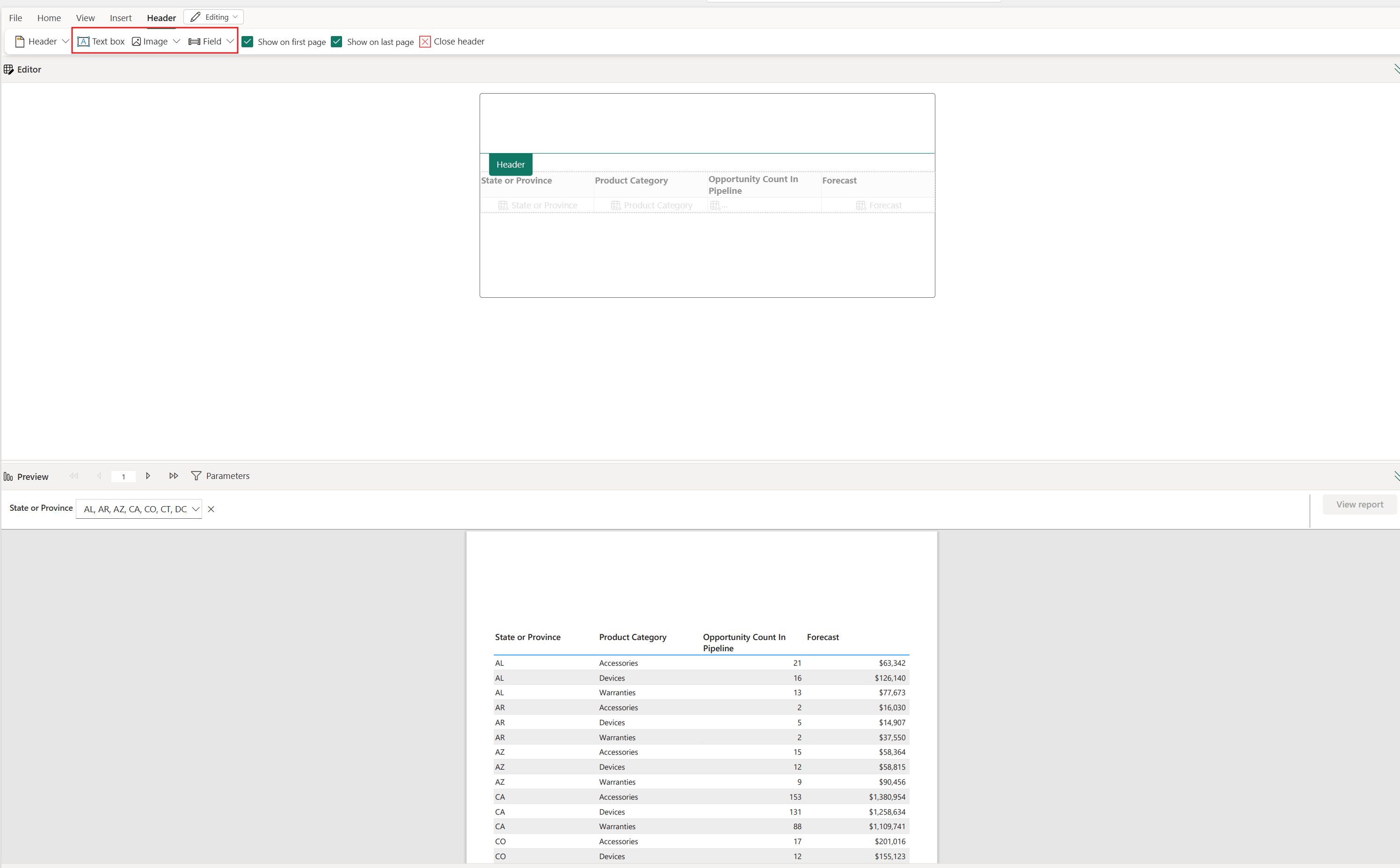Click next page navigation control
This screenshot has height=868, width=1400.
(x=148, y=476)
